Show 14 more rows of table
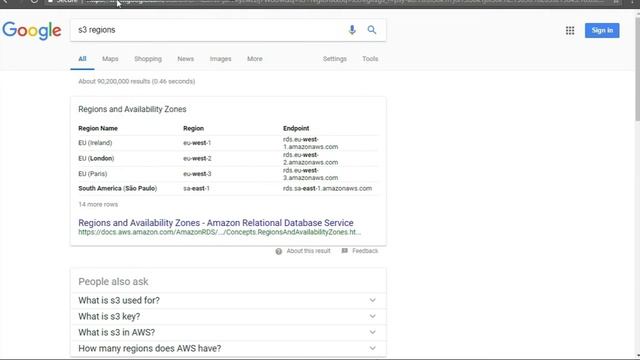This screenshot has height=360, width=640. tap(98, 204)
